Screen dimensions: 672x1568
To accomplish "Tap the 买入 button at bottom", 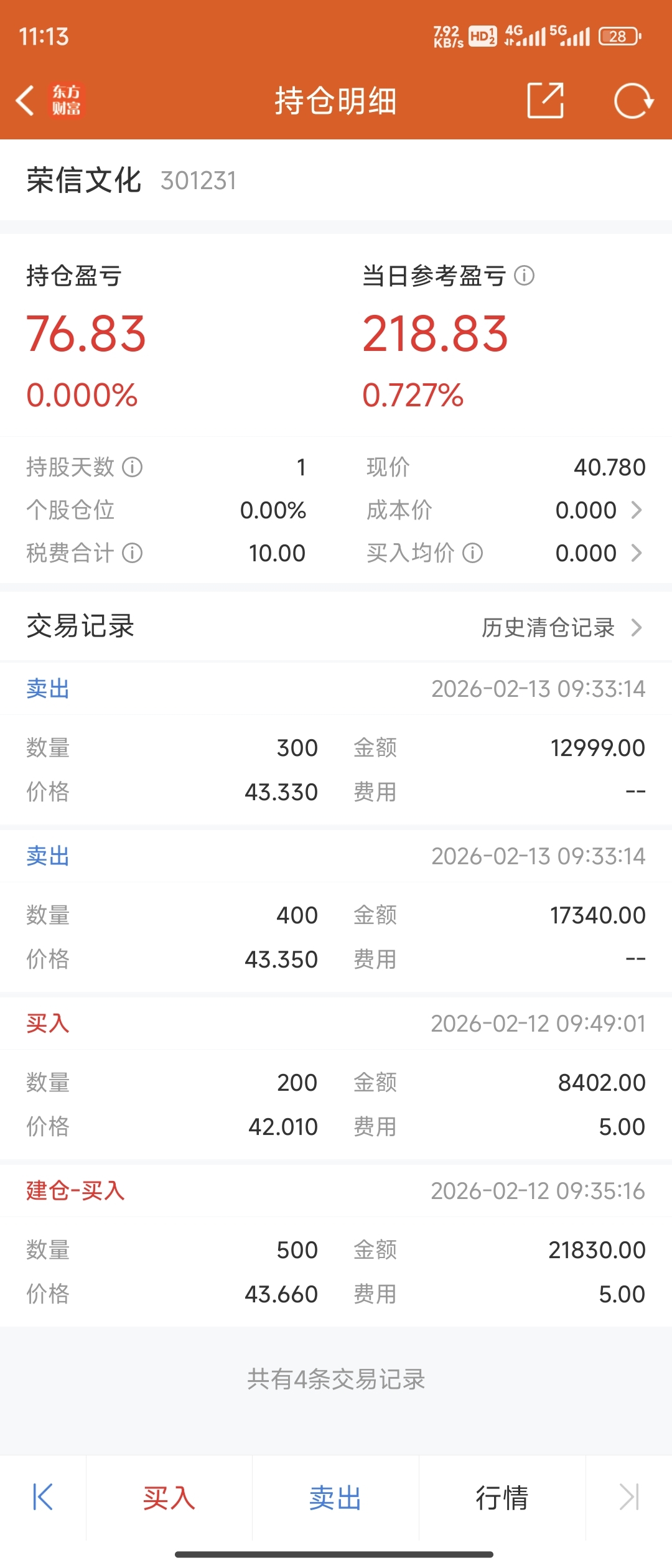I will pos(169,1497).
